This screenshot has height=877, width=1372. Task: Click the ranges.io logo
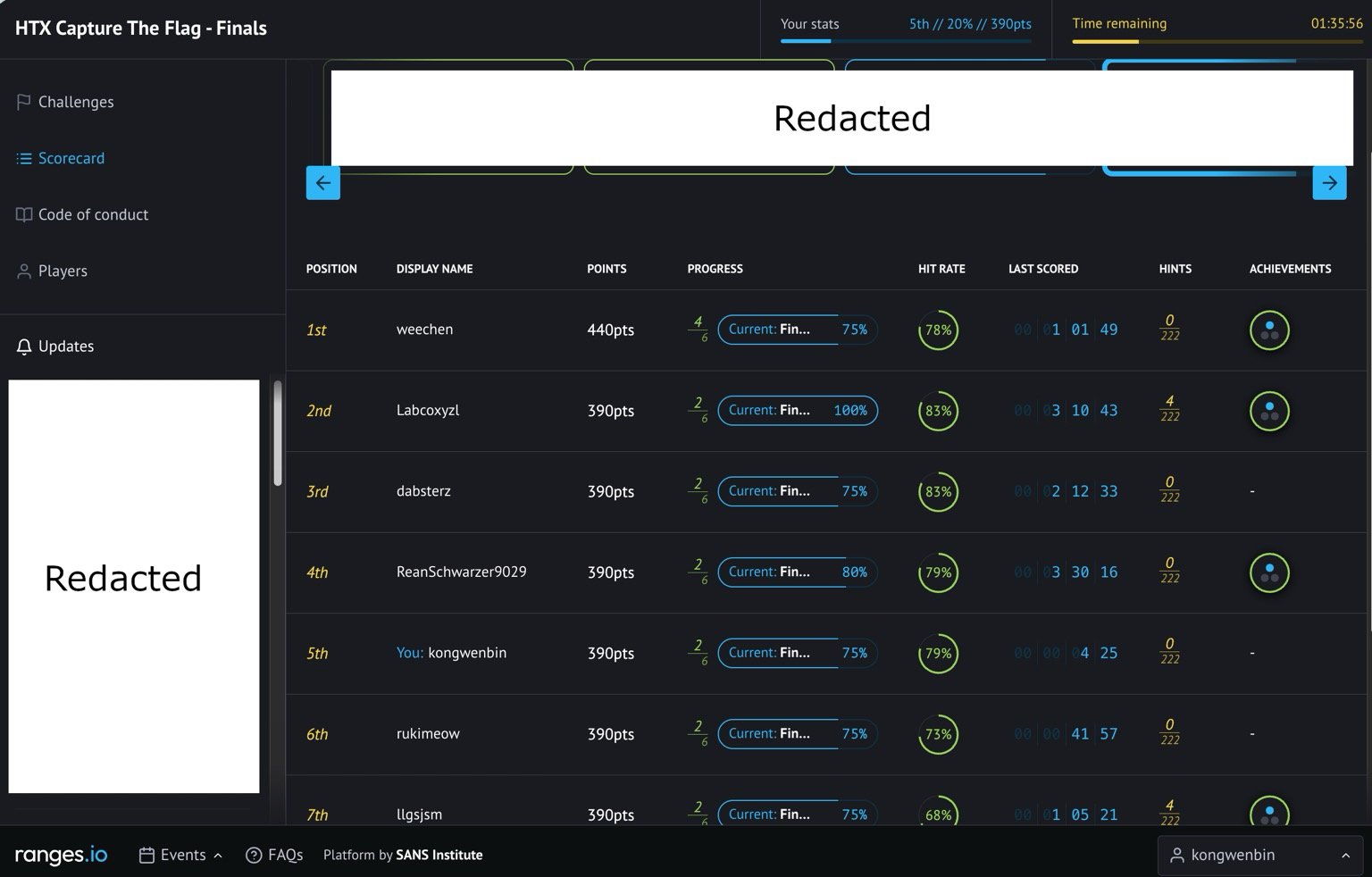[61, 856]
